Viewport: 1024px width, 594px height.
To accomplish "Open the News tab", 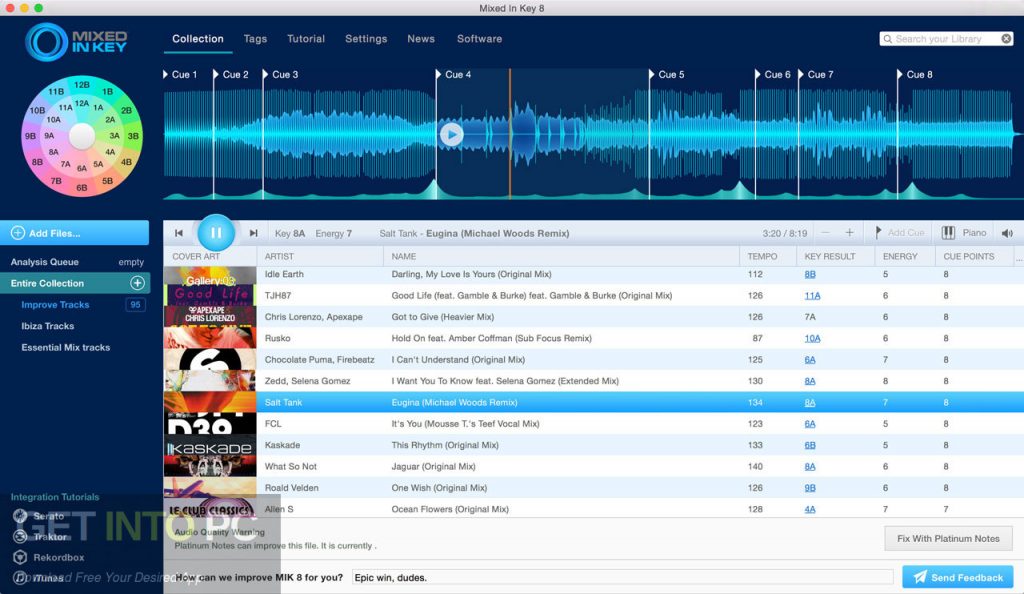I will [421, 39].
